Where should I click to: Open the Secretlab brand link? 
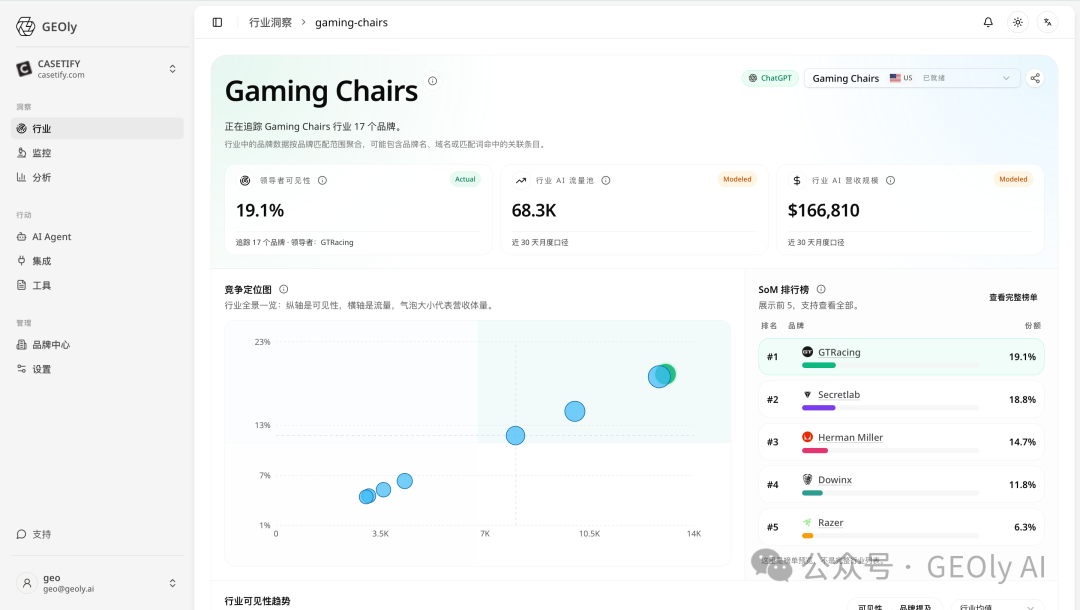[839, 395]
